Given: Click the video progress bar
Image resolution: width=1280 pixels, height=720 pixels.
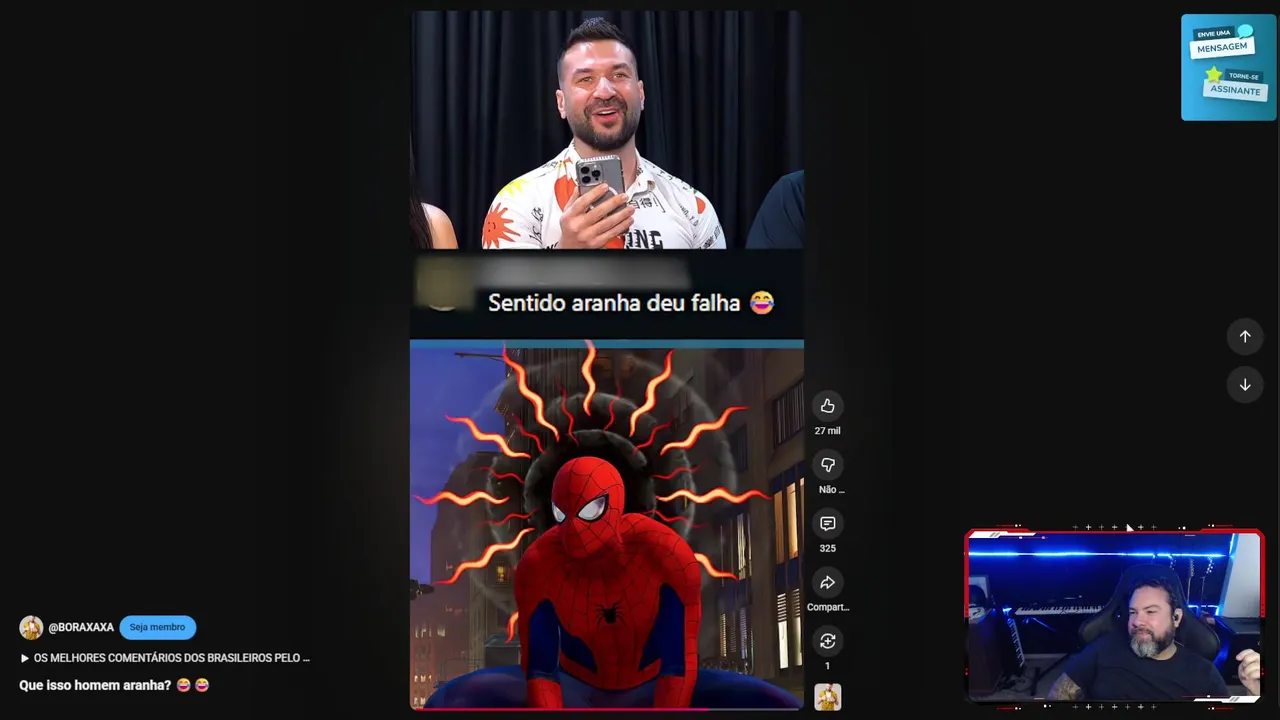Looking at the screenshot, I should [x=606, y=708].
